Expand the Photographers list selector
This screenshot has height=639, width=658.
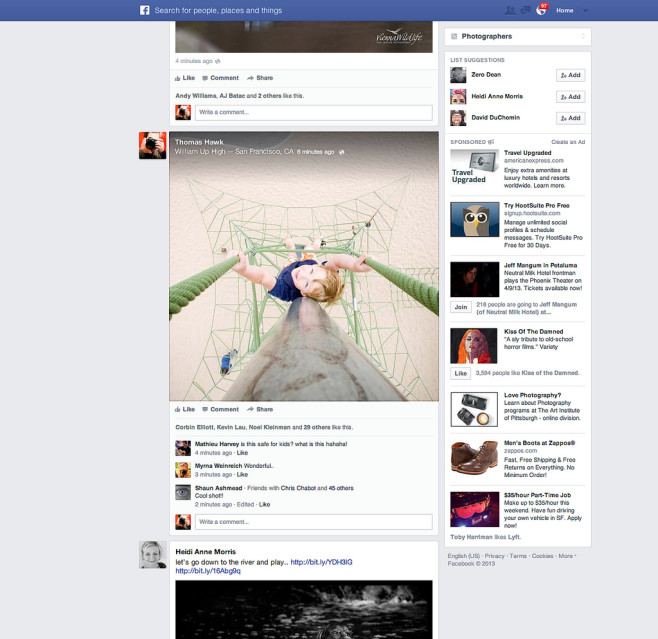pos(583,37)
